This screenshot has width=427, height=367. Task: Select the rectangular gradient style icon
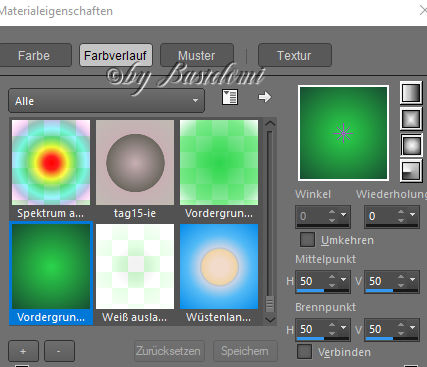tap(411, 119)
